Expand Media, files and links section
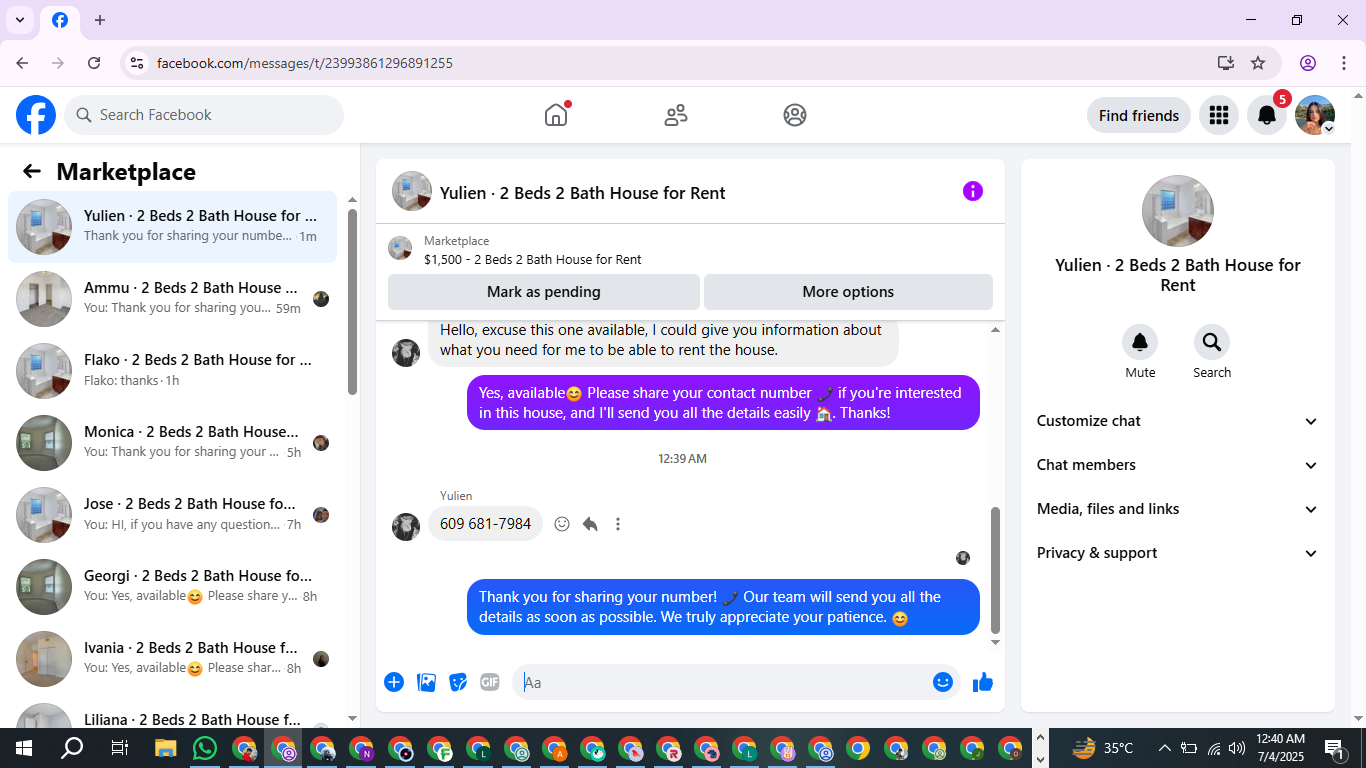1366x768 pixels. coord(1178,509)
